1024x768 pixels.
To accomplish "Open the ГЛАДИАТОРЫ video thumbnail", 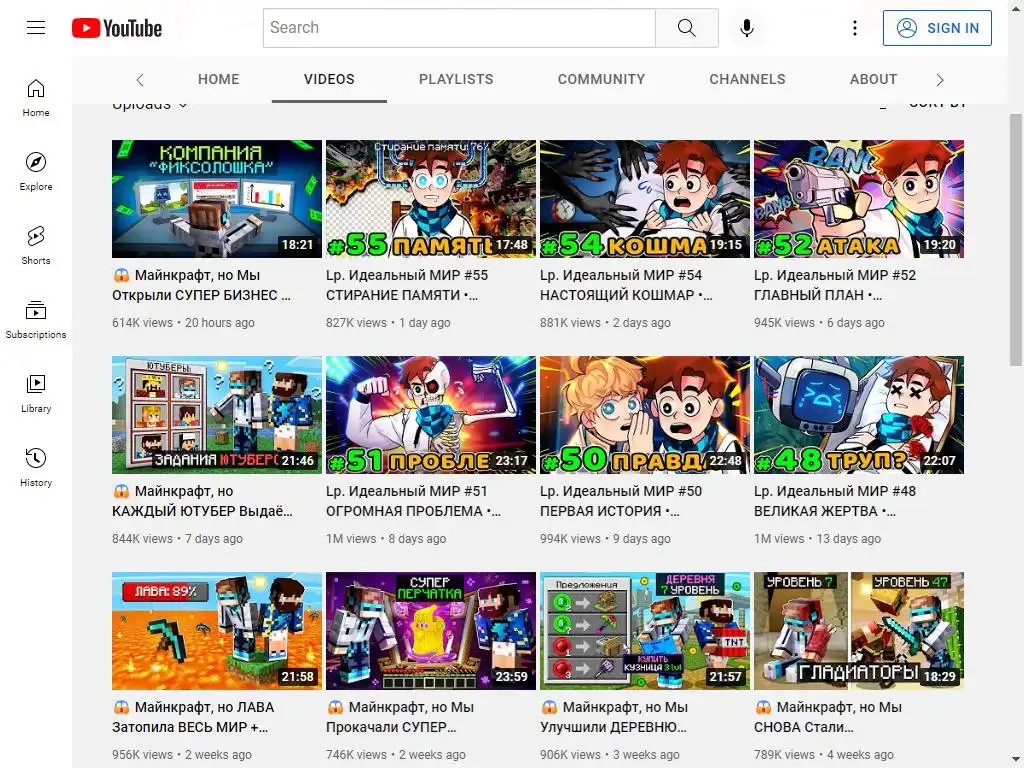I will pos(859,631).
